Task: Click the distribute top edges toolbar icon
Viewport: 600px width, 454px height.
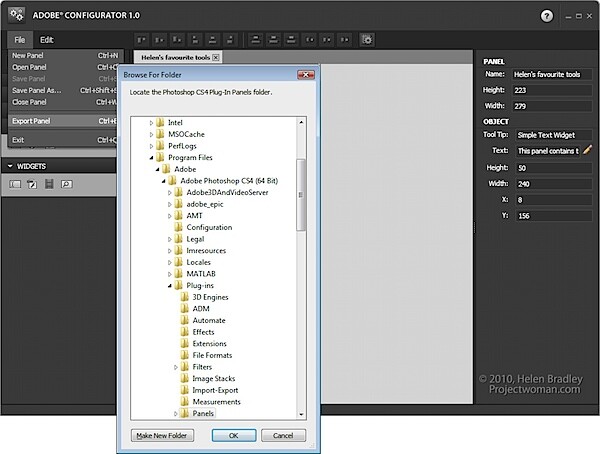Action: click(256, 39)
